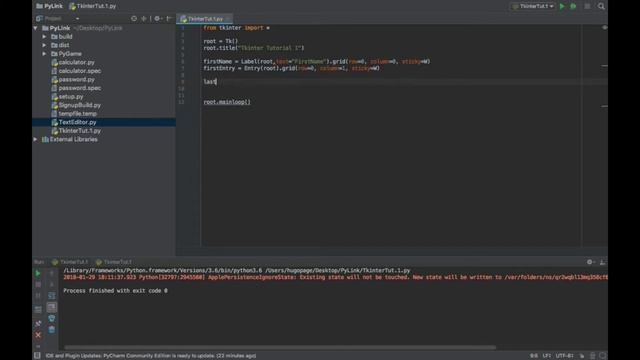Click the status bar's inspections profile icon
The width and height of the screenshot is (640, 360).
593,356
